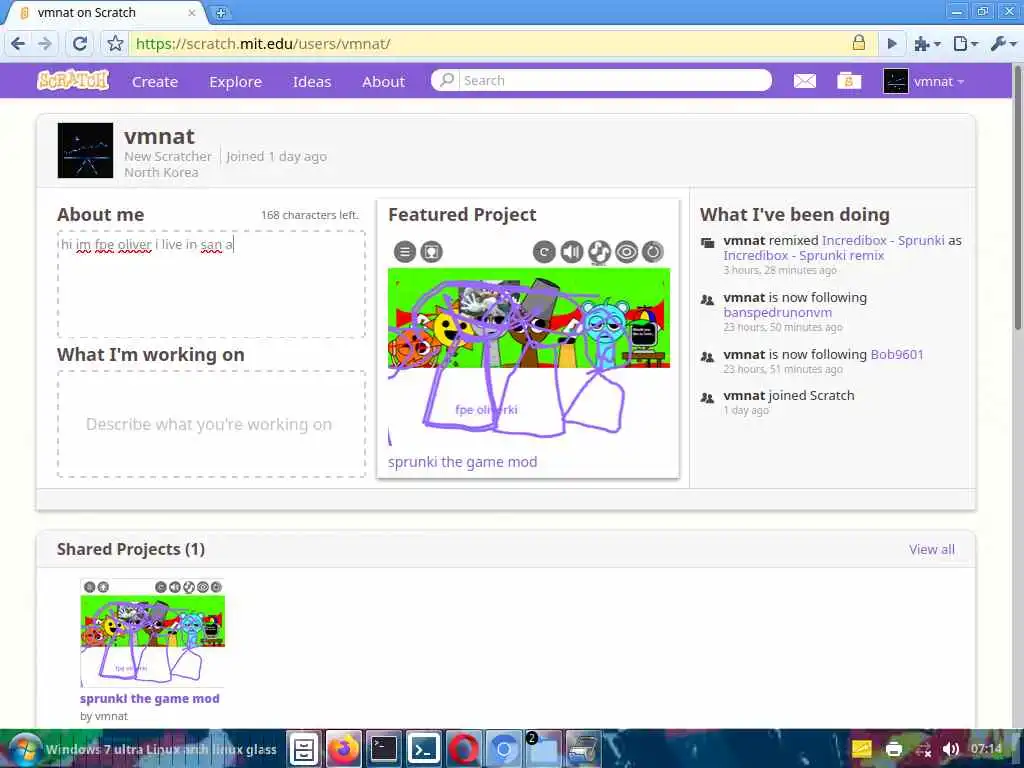Open shared 'sprunki the game mod' title link
This screenshot has height=768, width=1024.
(150, 698)
